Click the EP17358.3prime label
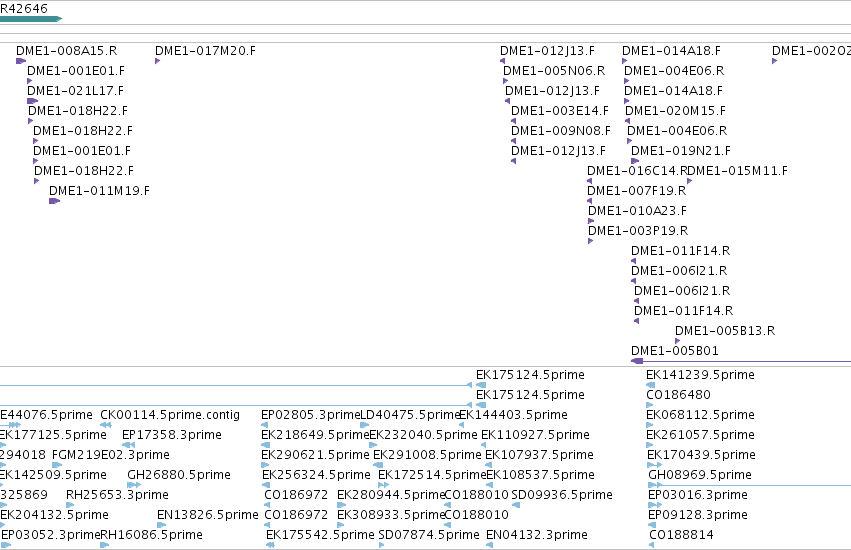Image resolution: width=851 pixels, height=550 pixels. point(172,435)
